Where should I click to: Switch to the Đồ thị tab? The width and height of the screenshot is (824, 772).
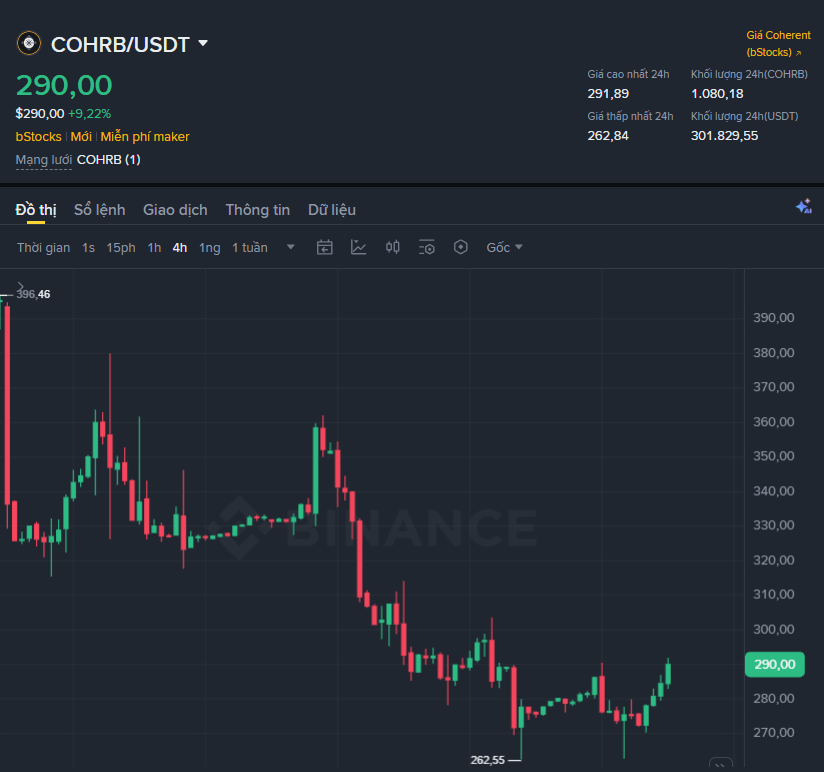point(36,210)
